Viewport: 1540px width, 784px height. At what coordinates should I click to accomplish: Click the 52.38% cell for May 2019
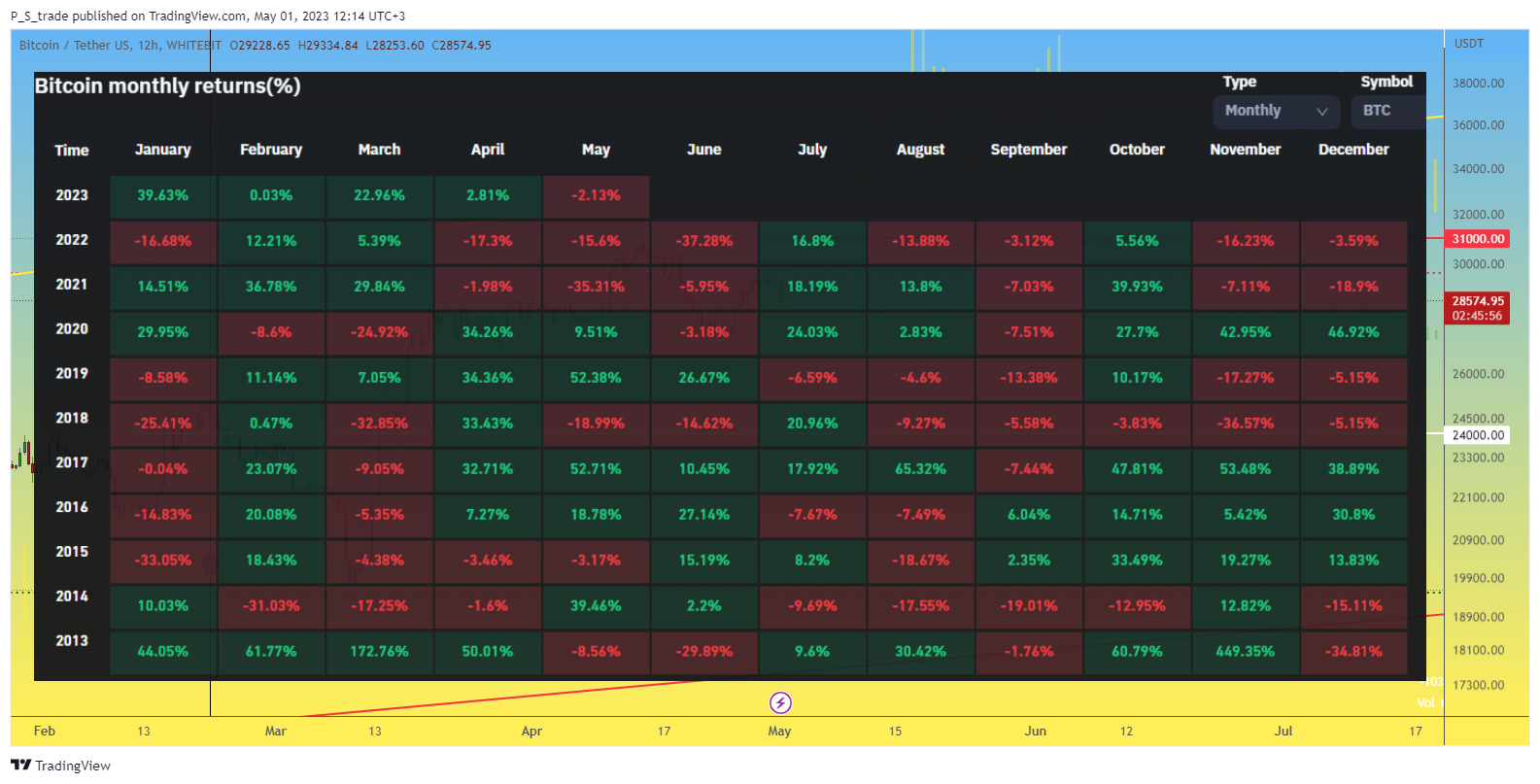(x=596, y=378)
